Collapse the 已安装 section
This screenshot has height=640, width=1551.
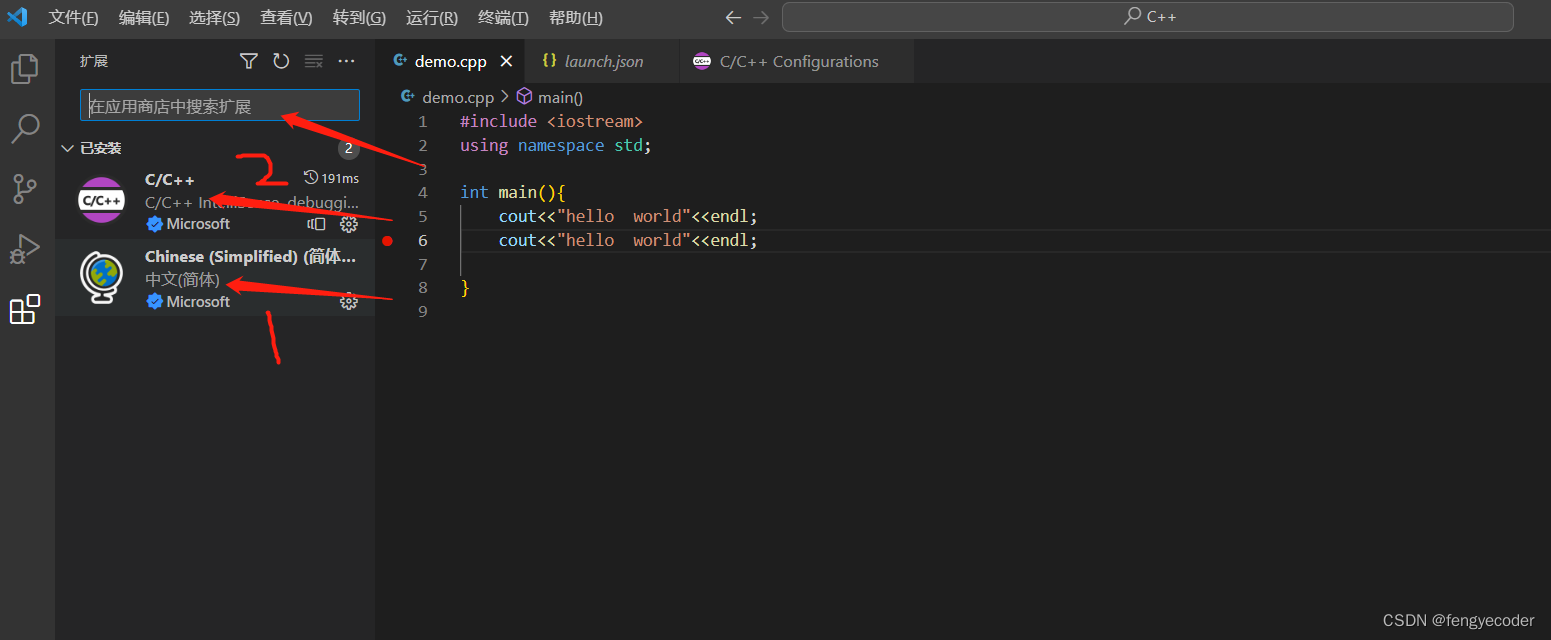click(67, 148)
